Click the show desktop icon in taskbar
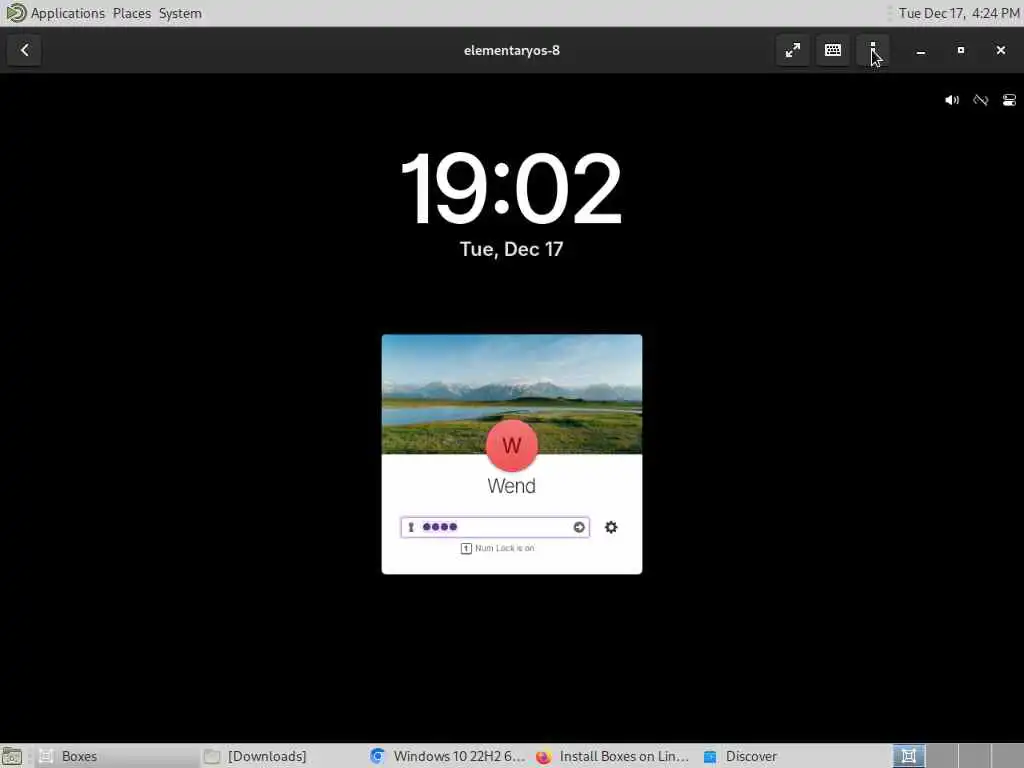Viewport: 1024px width, 768px height. click(x=12, y=756)
